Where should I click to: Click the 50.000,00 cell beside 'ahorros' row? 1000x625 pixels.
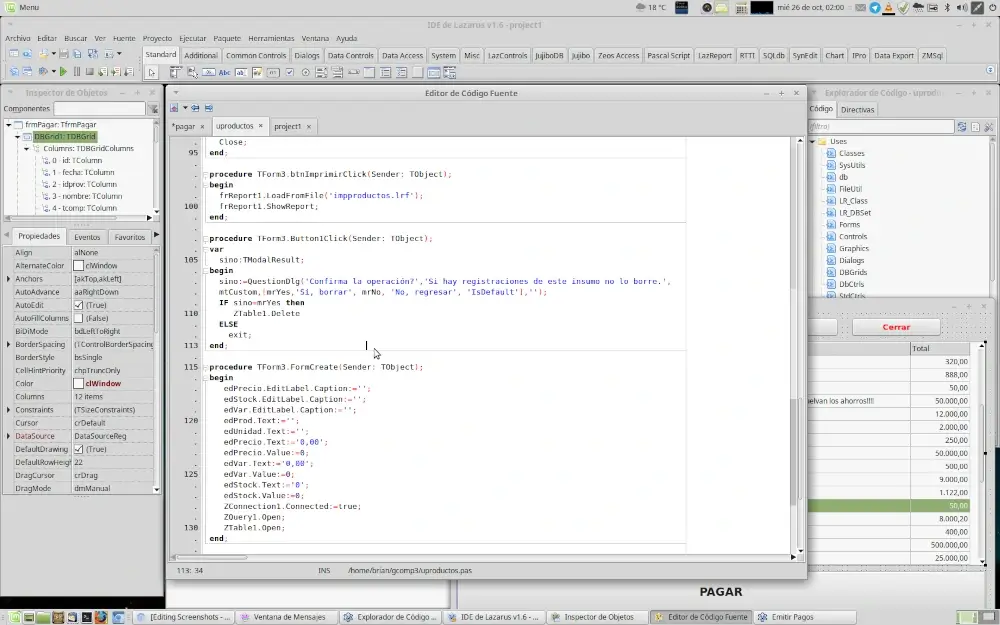pos(940,401)
